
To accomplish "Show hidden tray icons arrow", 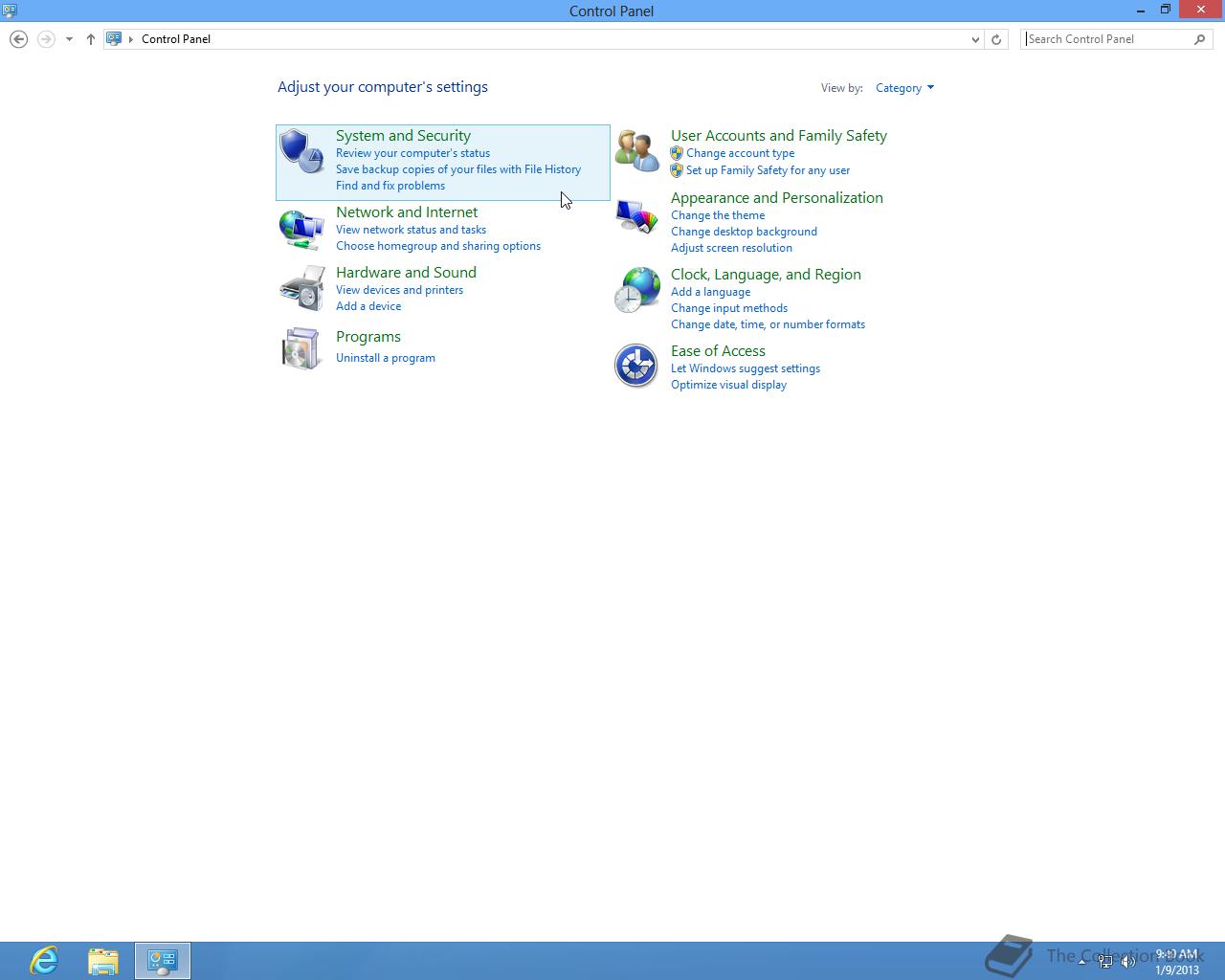I will 1082,962.
